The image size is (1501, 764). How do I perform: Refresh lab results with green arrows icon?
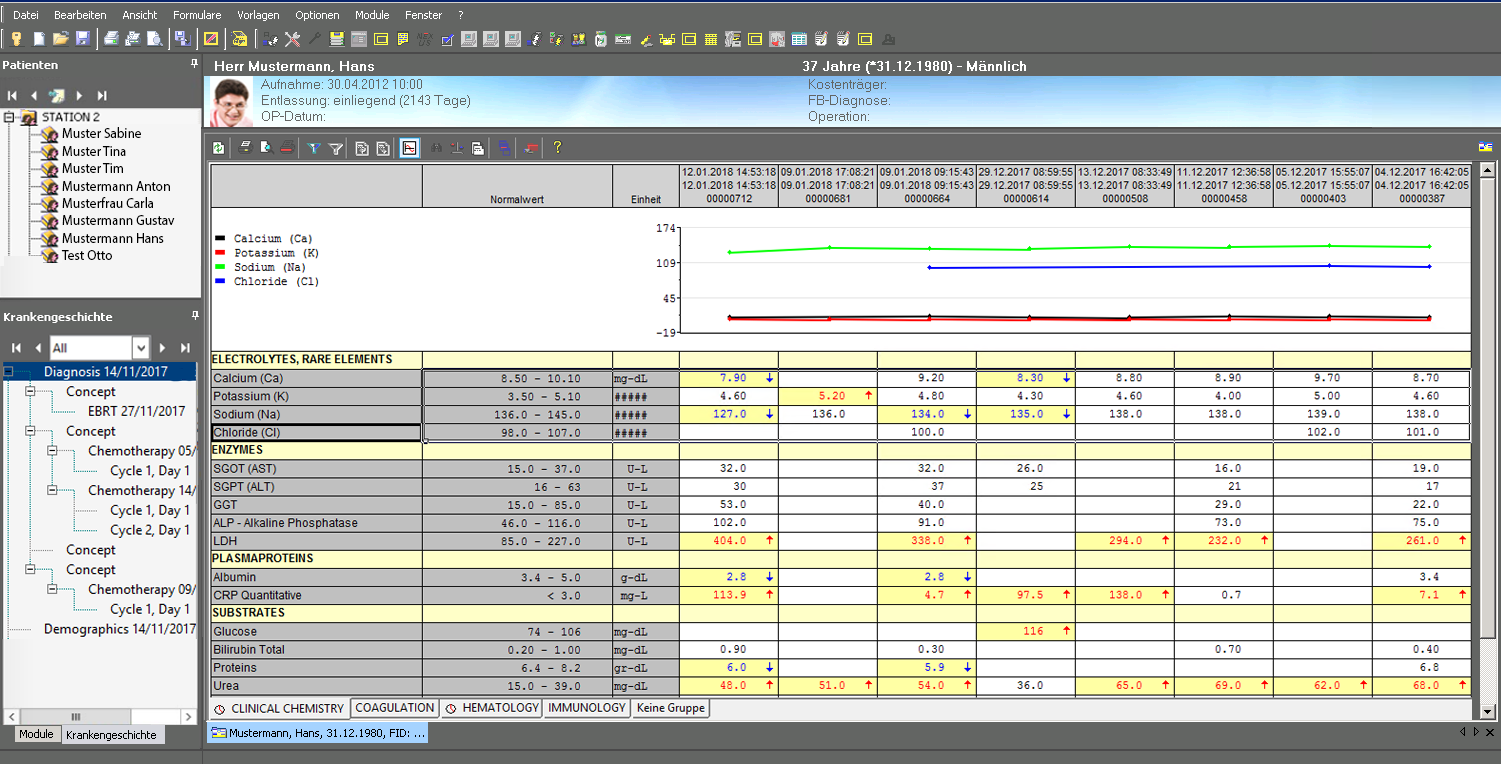[218, 148]
